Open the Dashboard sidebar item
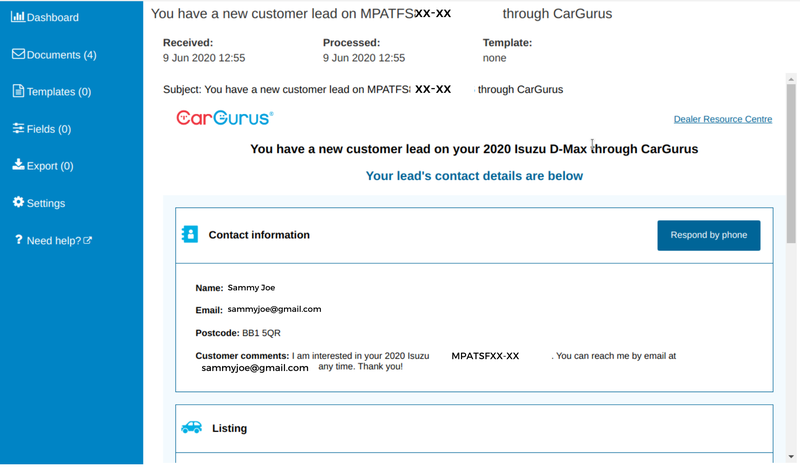The width and height of the screenshot is (800, 470). [x=45, y=17]
